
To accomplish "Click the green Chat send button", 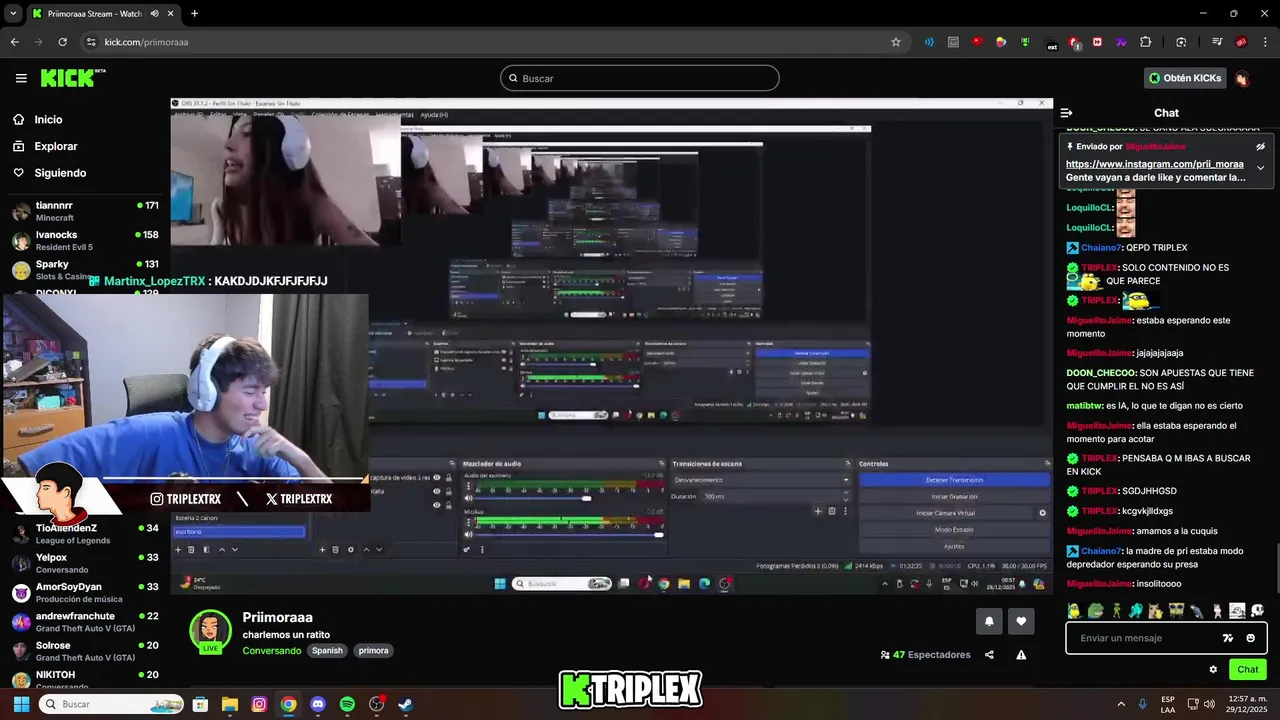I will [1247, 670].
